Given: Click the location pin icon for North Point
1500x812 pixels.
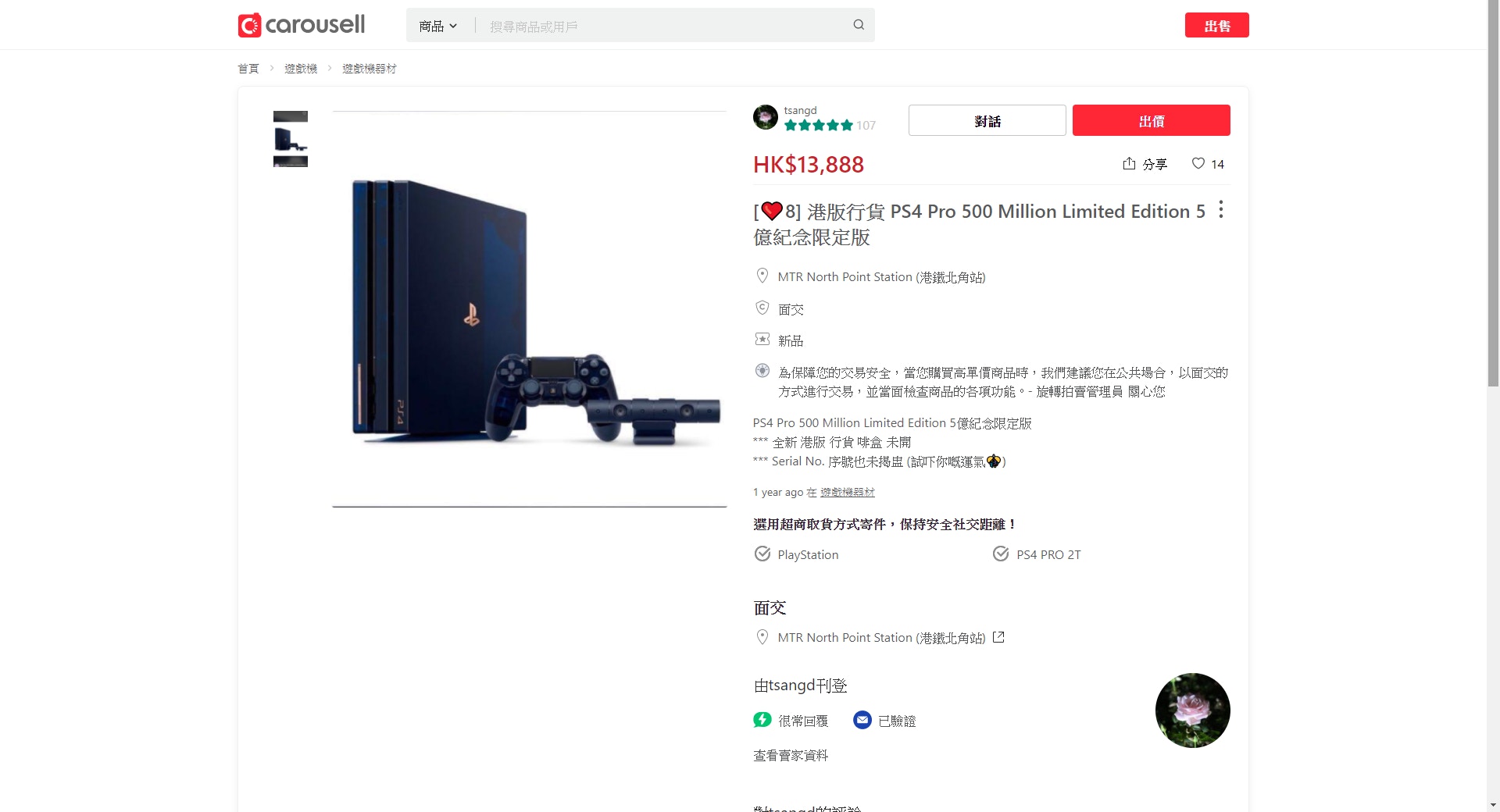Looking at the screenshot, I should (x=762, y=276).
